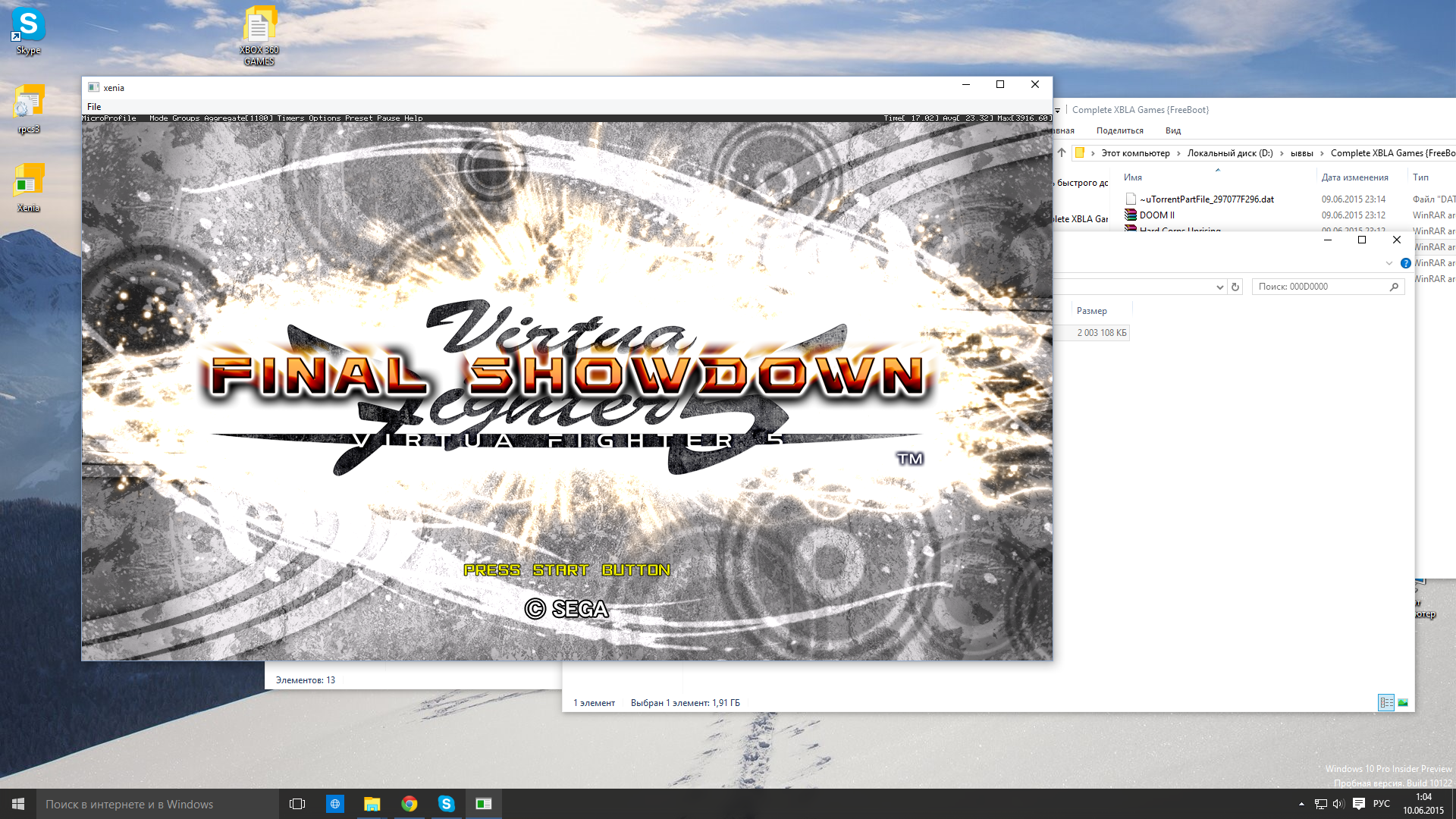Show hidden system tray icons
The height and width of the screenshot is (819, 1456).
[x=1301, y=804]
